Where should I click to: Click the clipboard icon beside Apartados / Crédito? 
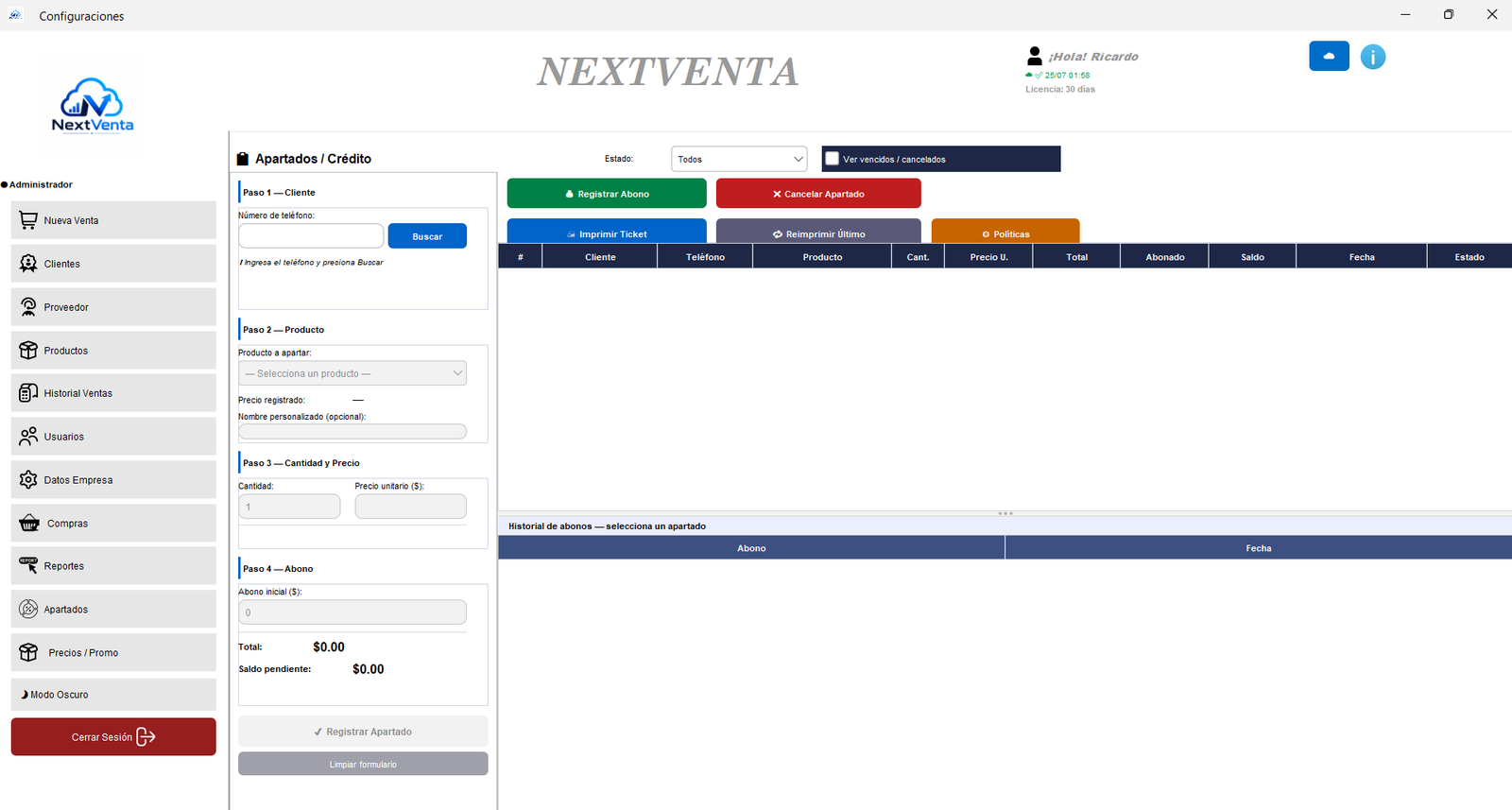pyautogui.click(x=243, y=159)
